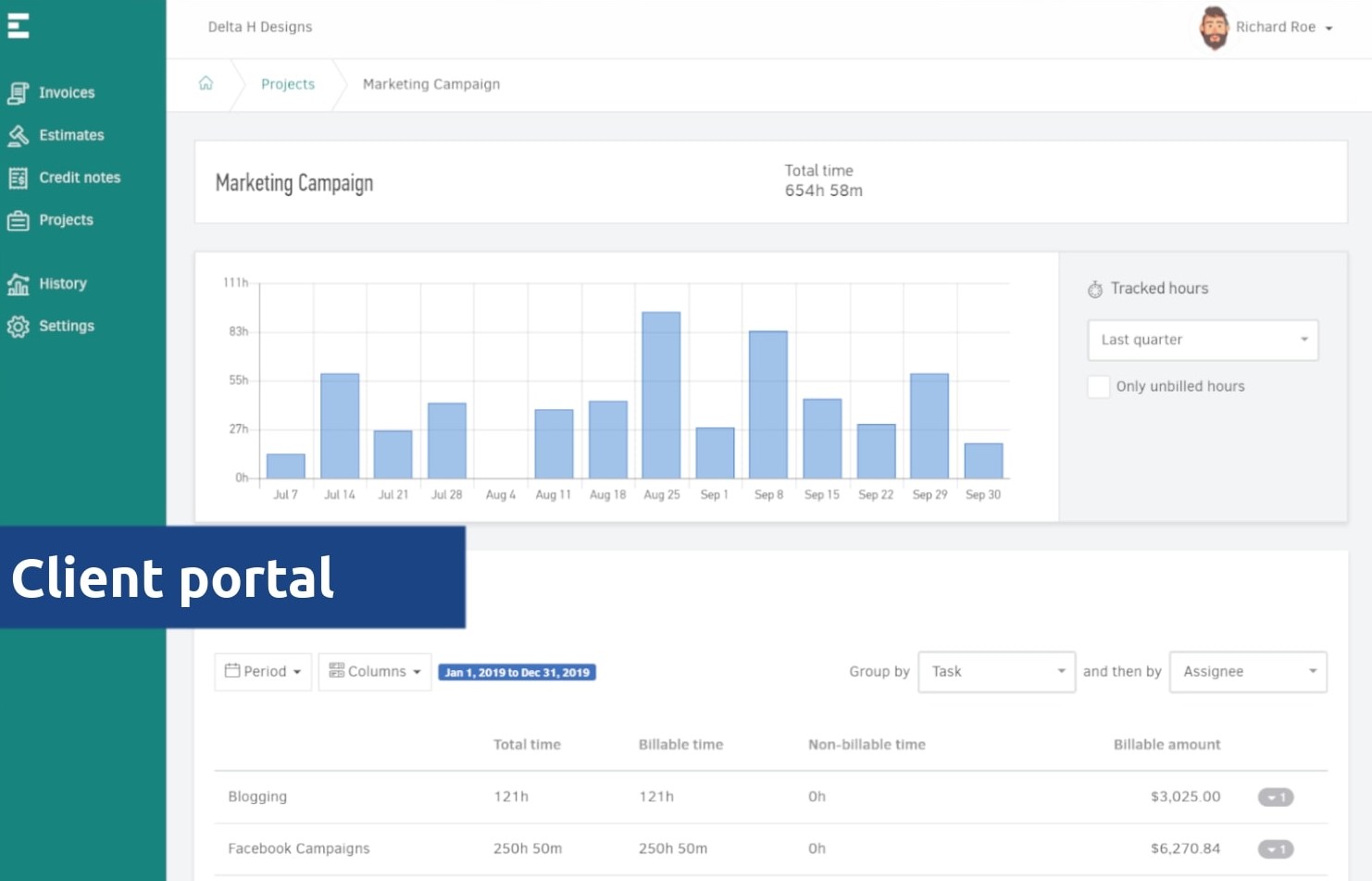
Task: Click the Billable time column header
Action: coord(681,745)
